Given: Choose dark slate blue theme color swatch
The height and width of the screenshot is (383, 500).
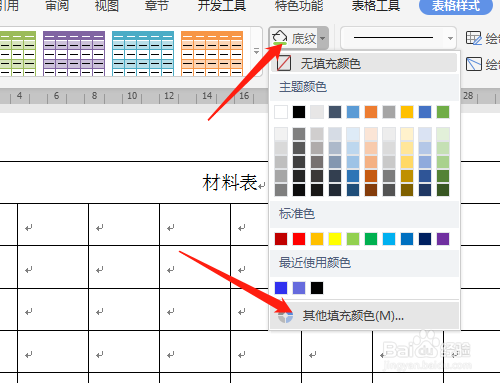Looking at the screenshot, I should pos(335,112).
